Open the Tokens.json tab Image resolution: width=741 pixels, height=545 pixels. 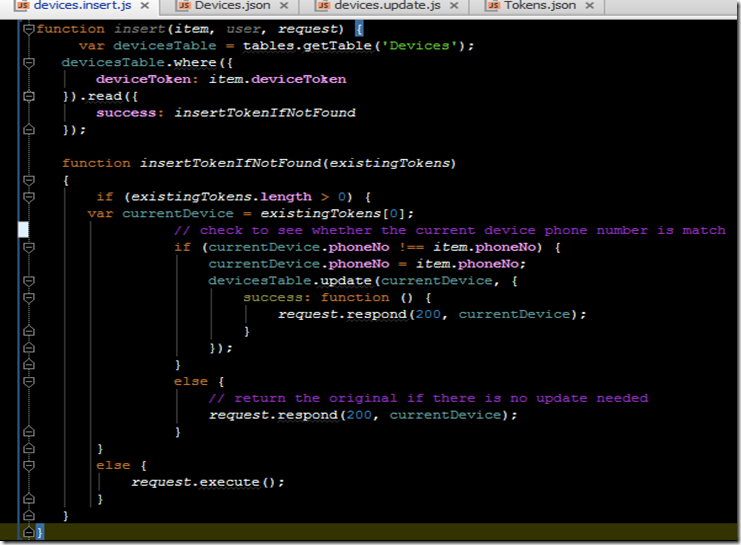[x=540, y=6]
